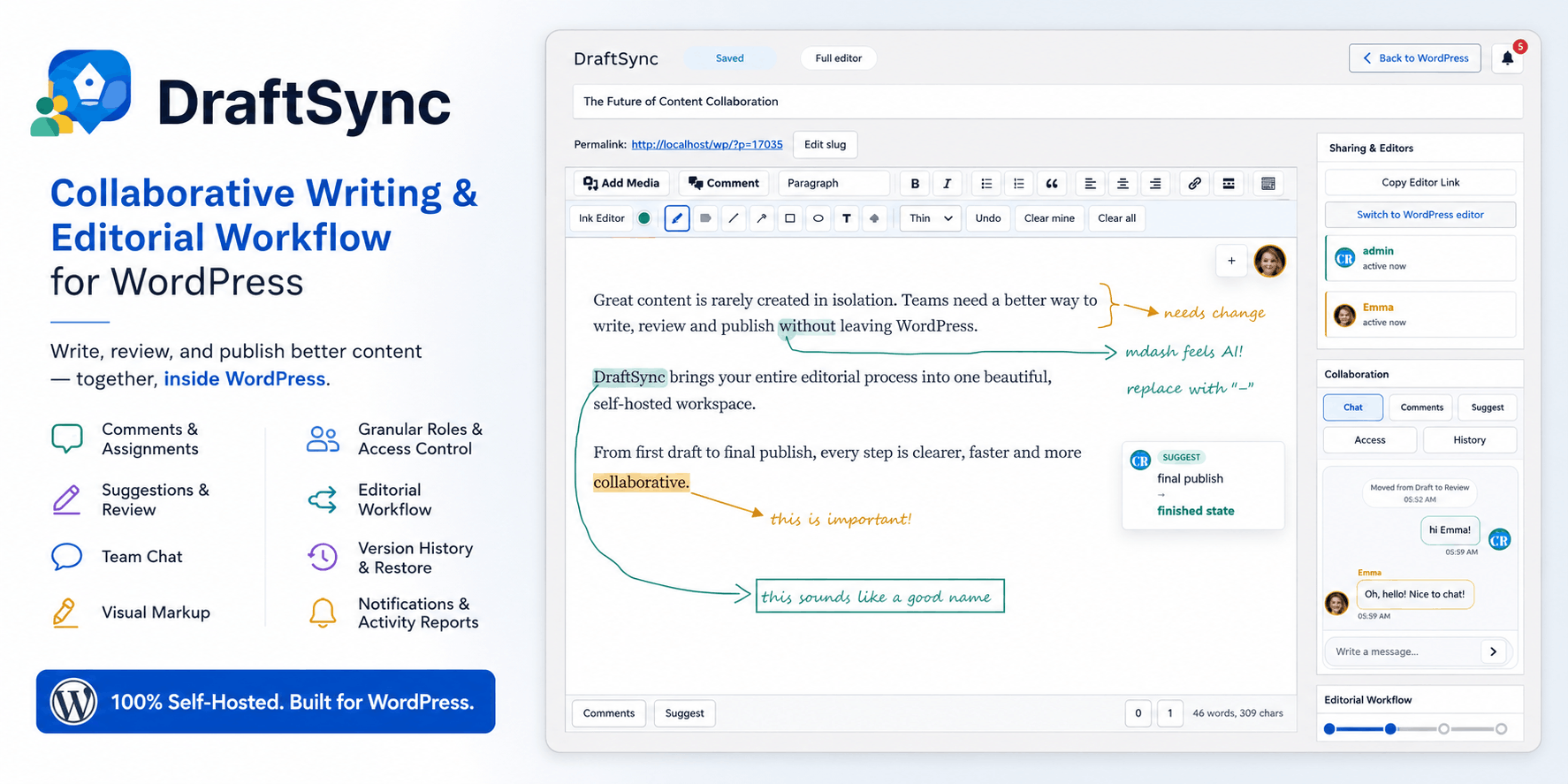1568x784 pixels.
Task: Click the third editorial workflow step dot
Action: 1443,729
